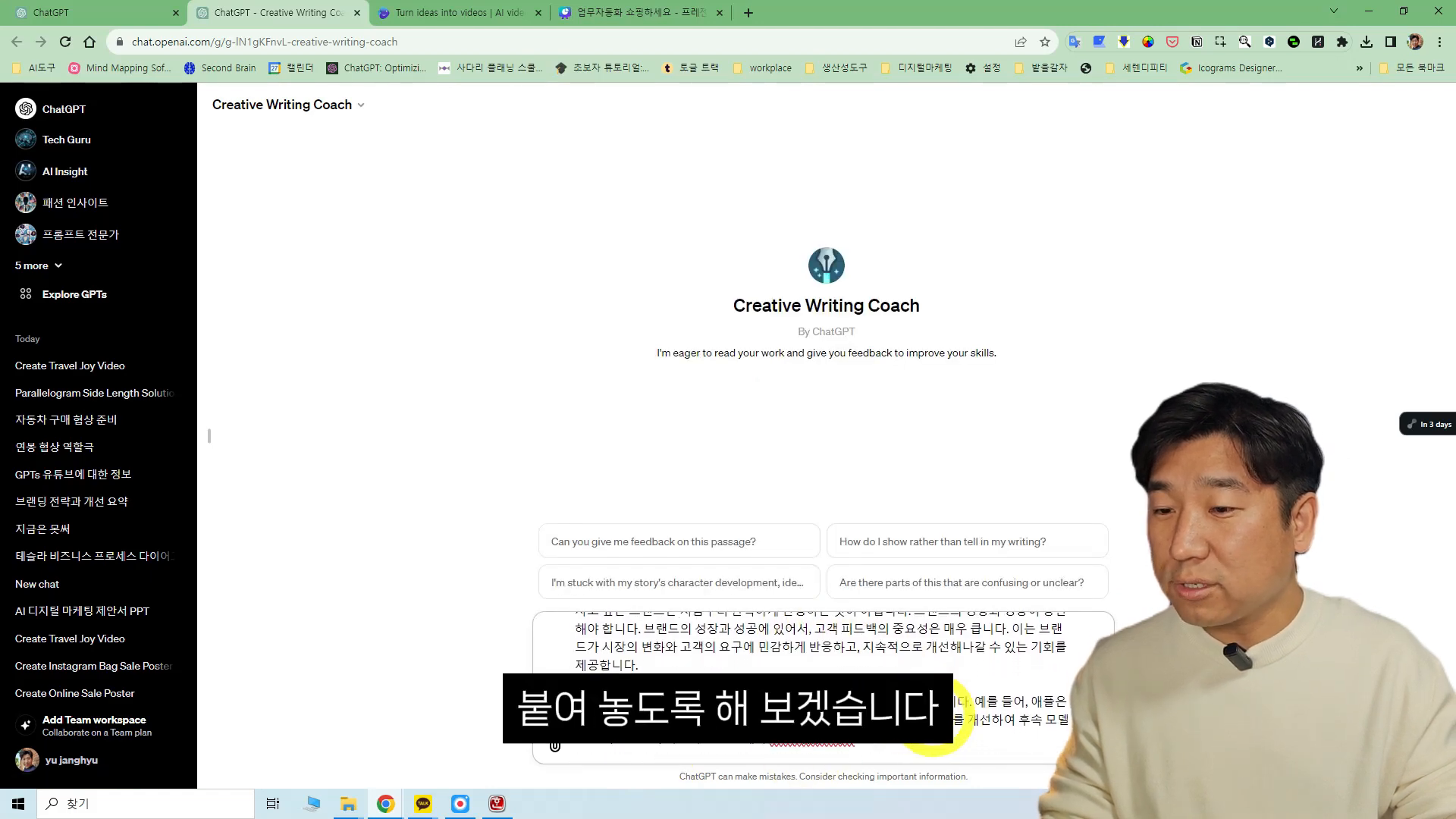Image resolution: width=1456 pixels, height=819 pixels.
Task: Show more bookmarks with the chevron
Action: point(1360,67)
